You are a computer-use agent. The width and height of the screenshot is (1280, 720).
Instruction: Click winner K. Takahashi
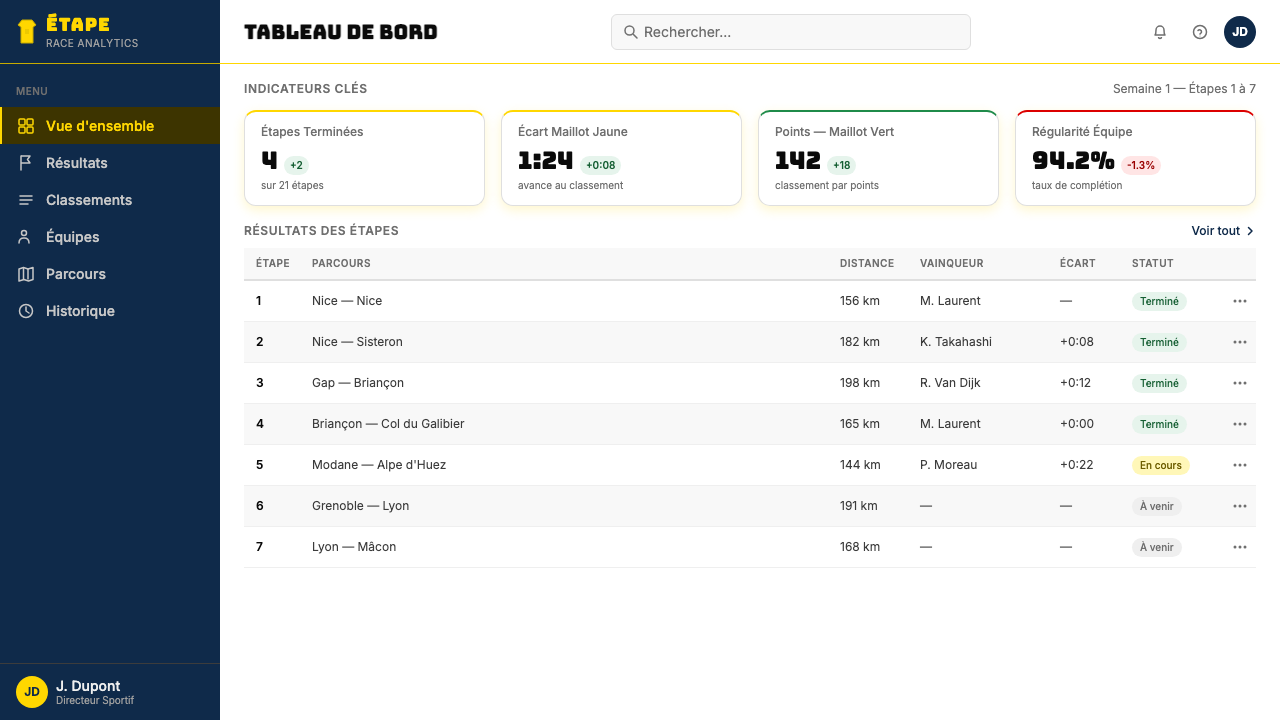point(956,342)
